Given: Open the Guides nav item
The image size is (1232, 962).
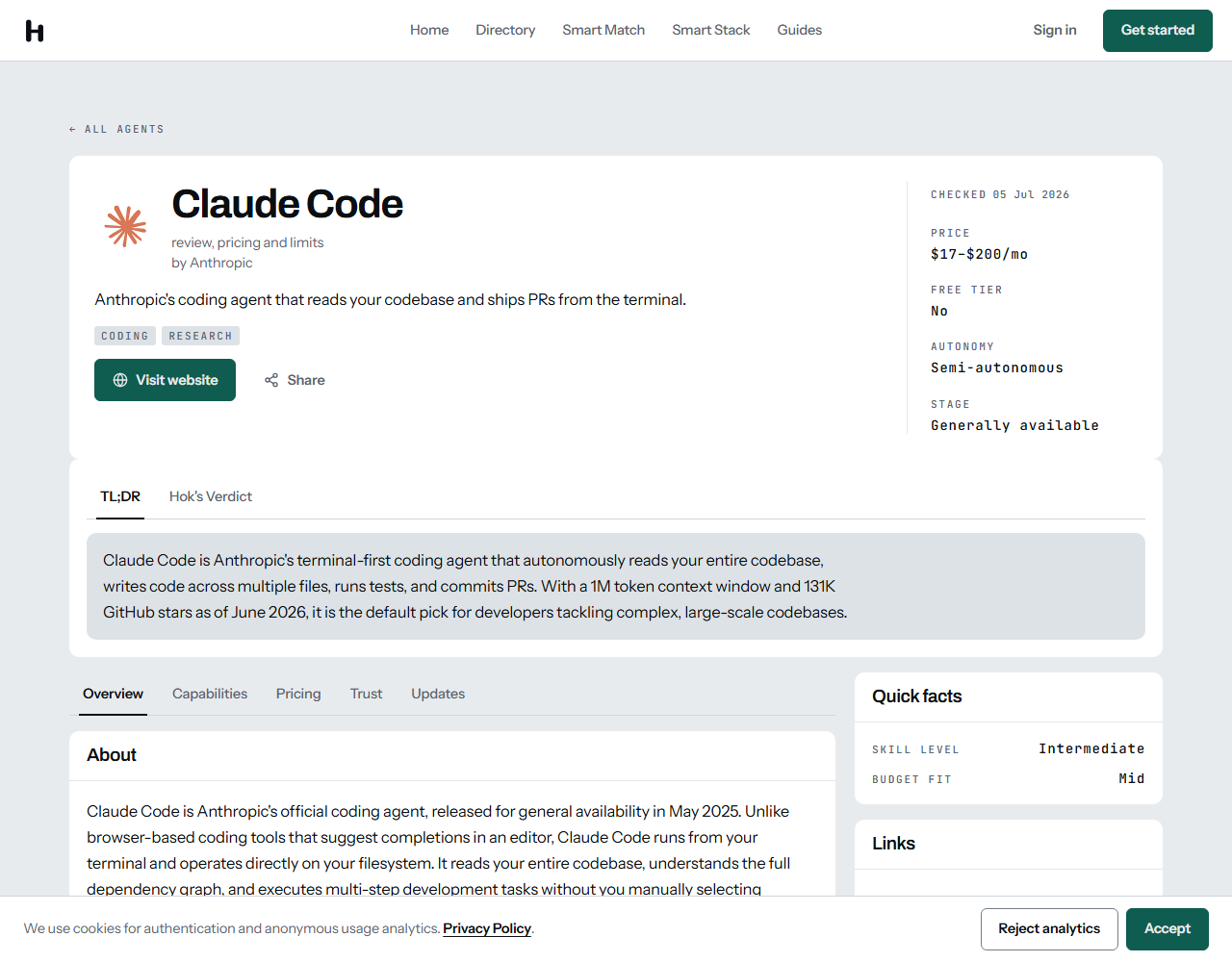Looking at the screenshot, I should click(800, 30).
